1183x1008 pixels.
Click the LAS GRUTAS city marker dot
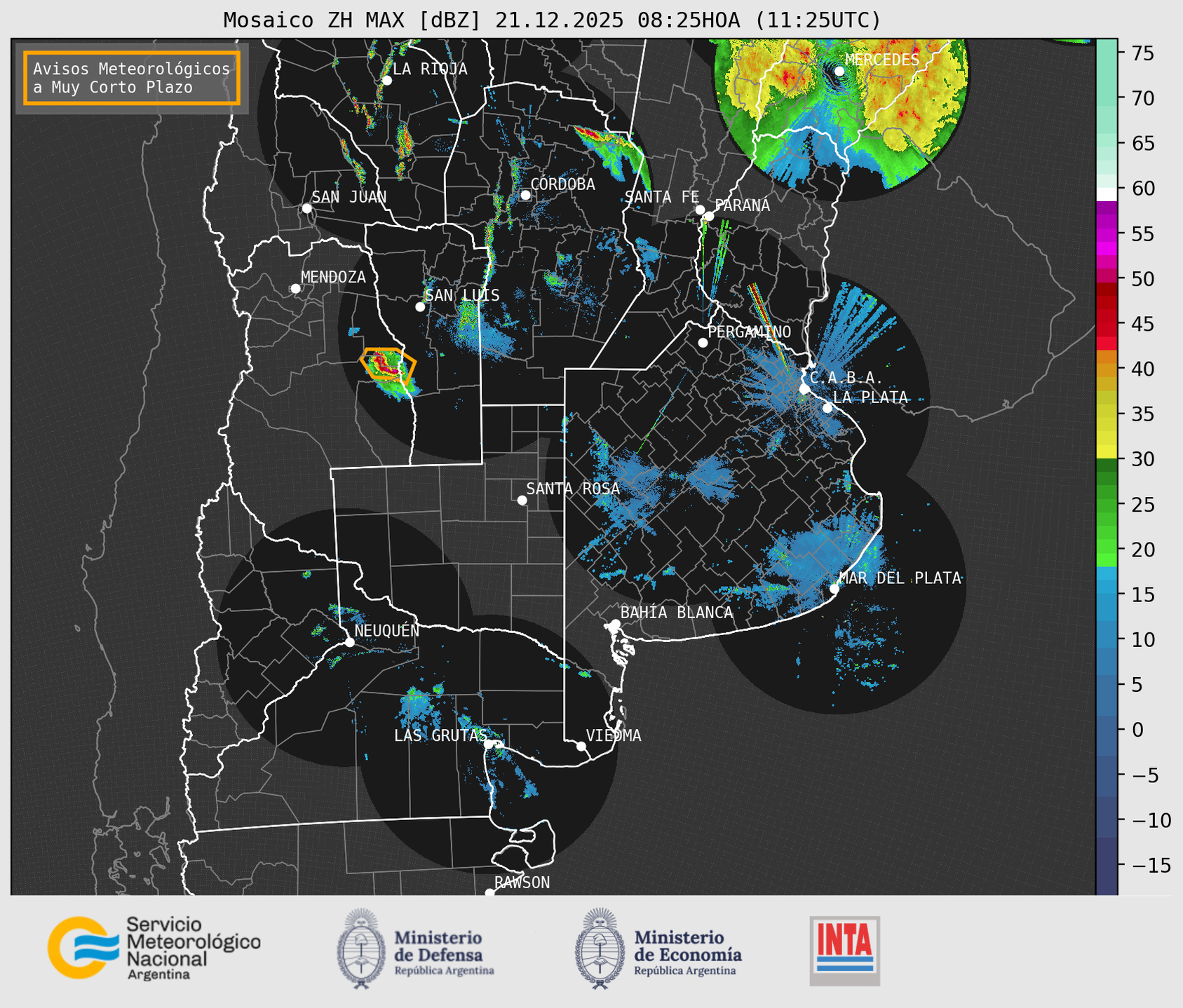489,744
